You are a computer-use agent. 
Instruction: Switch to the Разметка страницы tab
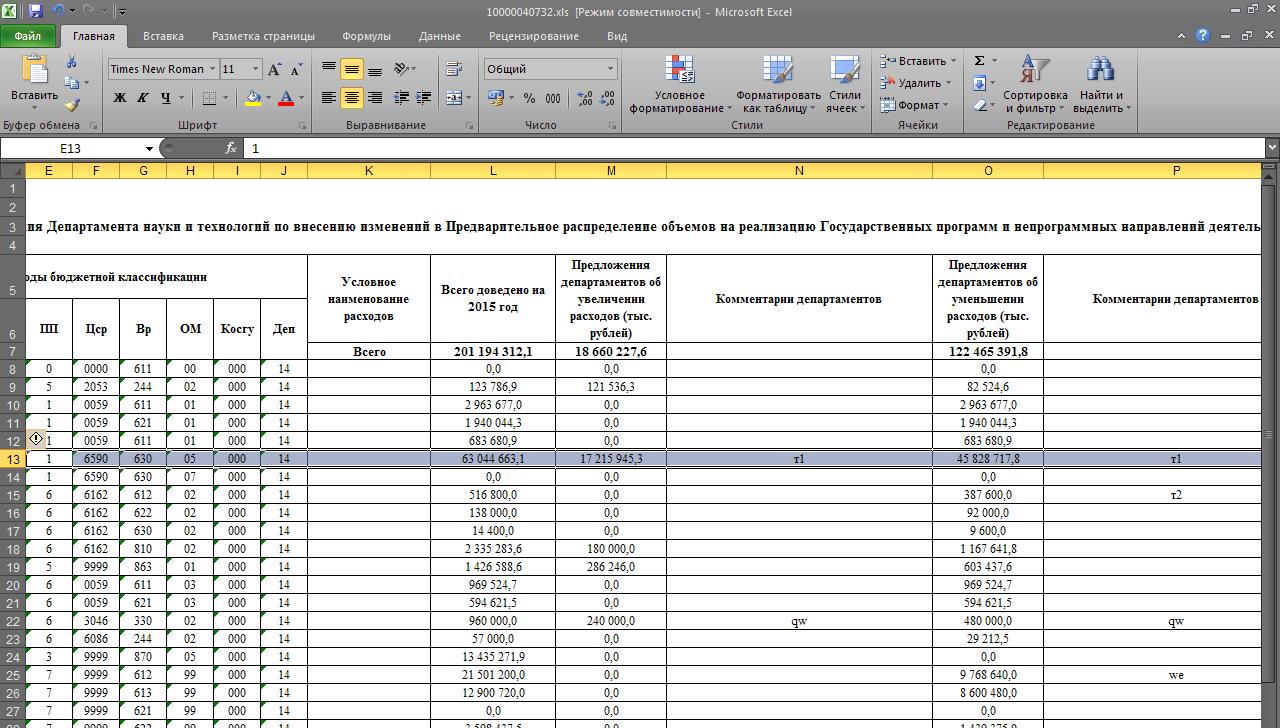(x=263, y=36)
